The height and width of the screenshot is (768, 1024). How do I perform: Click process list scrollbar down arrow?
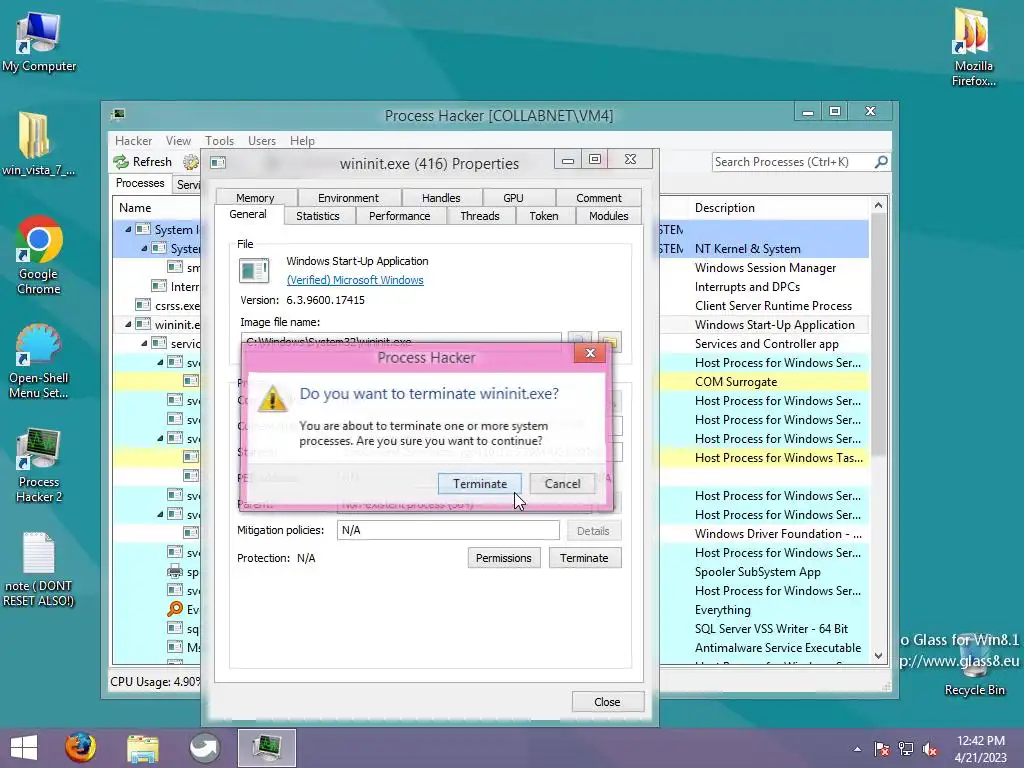(878, 656)
